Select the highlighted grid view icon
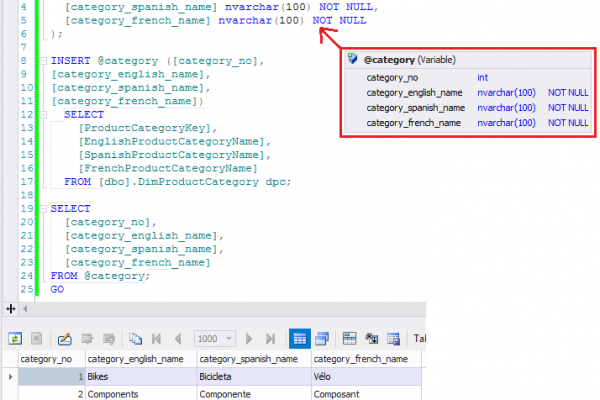Screen dimensions: 600x400 300,339
